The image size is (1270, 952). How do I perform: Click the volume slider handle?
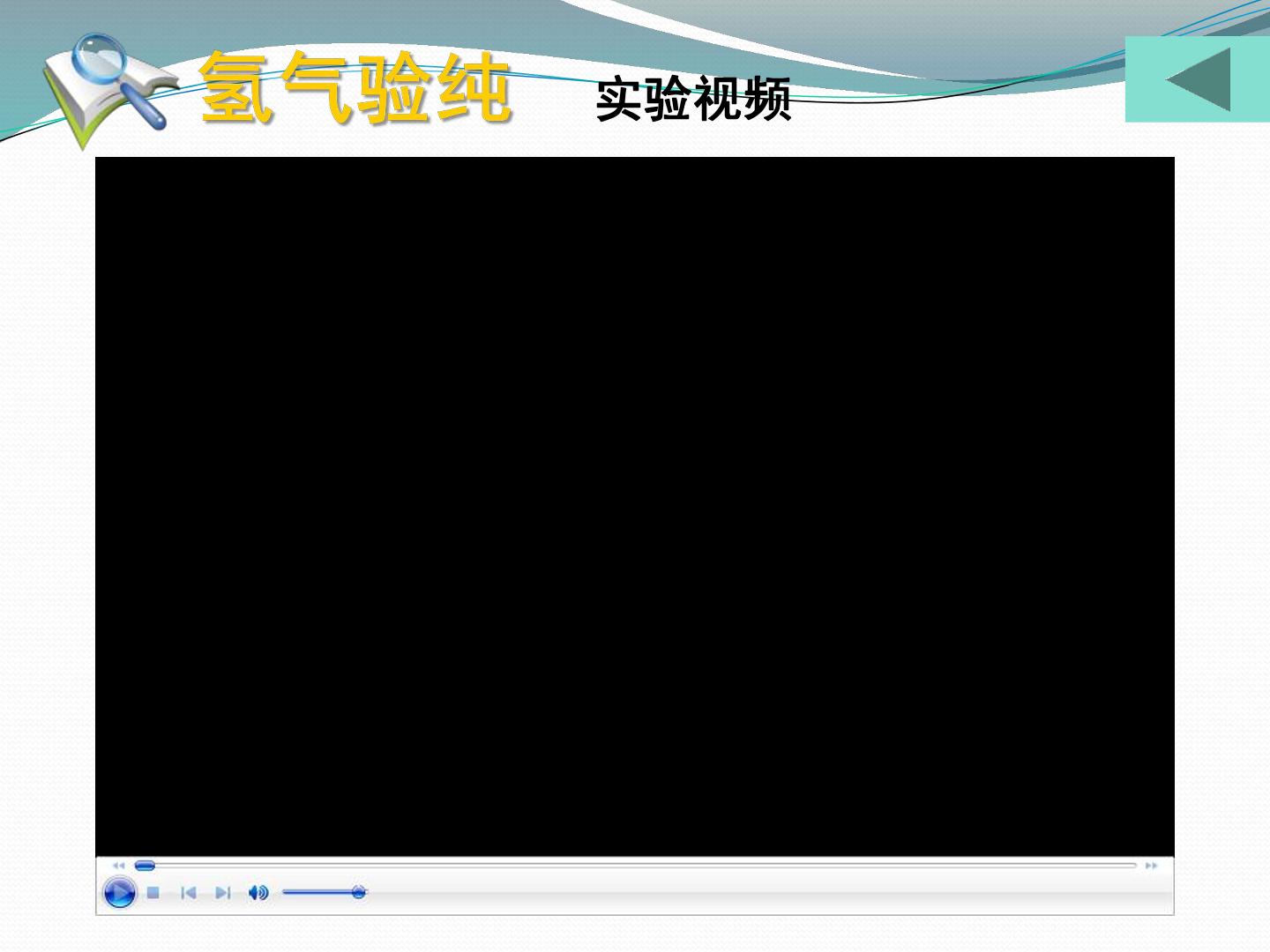[358, 893]
